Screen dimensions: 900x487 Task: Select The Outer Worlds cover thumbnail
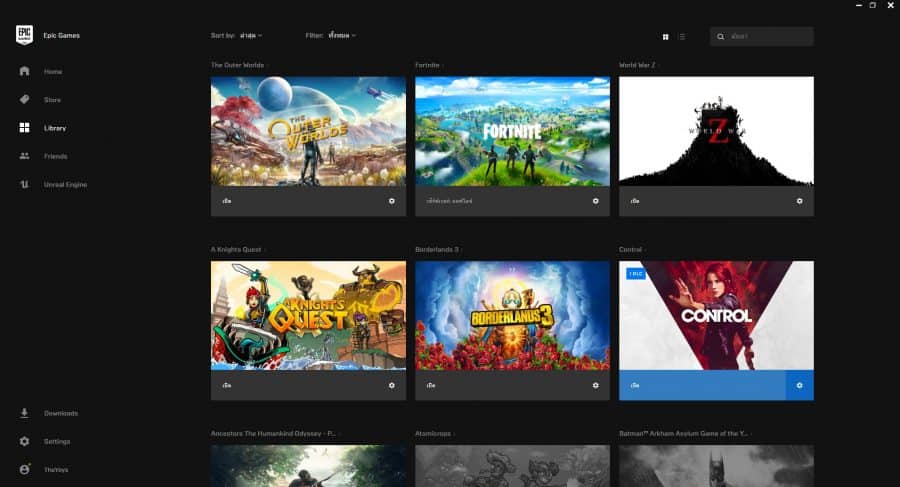[308, 131]
